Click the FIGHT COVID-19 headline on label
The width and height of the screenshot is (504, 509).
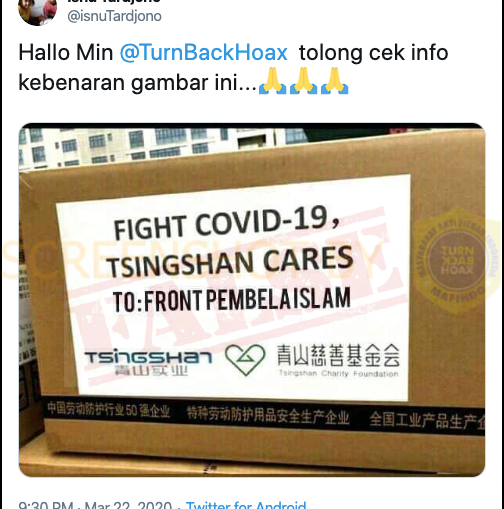pos(227,223)
